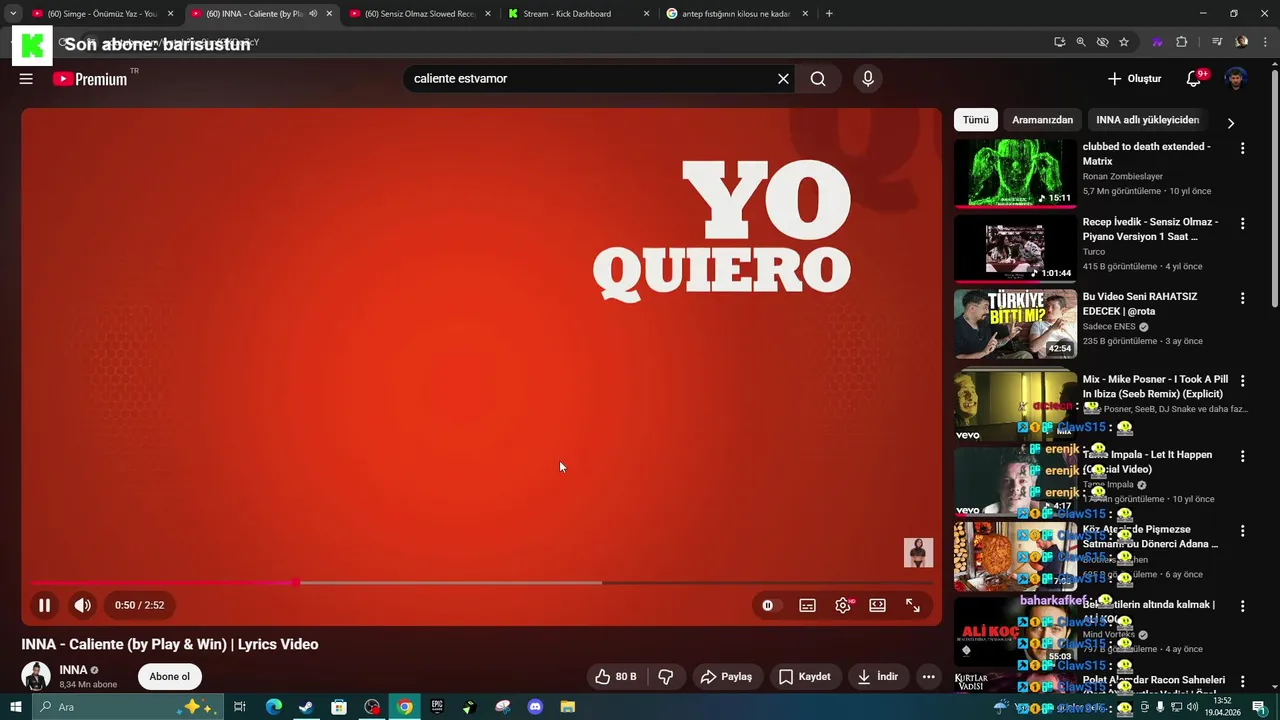Enter fullscreen mode
Image resolution: width=1280 pixels, height=720 pixels.
pos(913,605)
